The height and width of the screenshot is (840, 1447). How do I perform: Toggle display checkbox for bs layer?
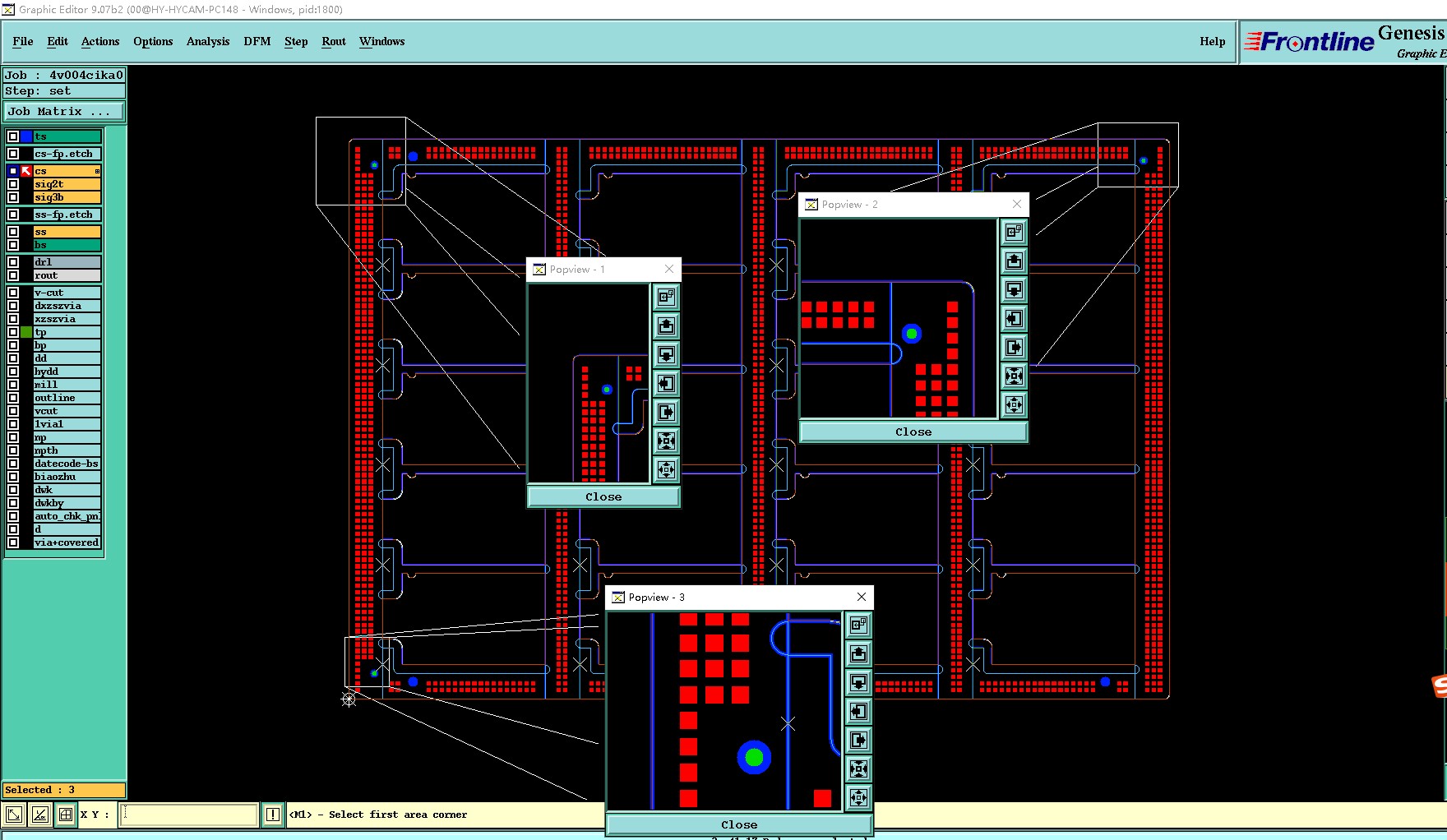click(x=13, y=245)
